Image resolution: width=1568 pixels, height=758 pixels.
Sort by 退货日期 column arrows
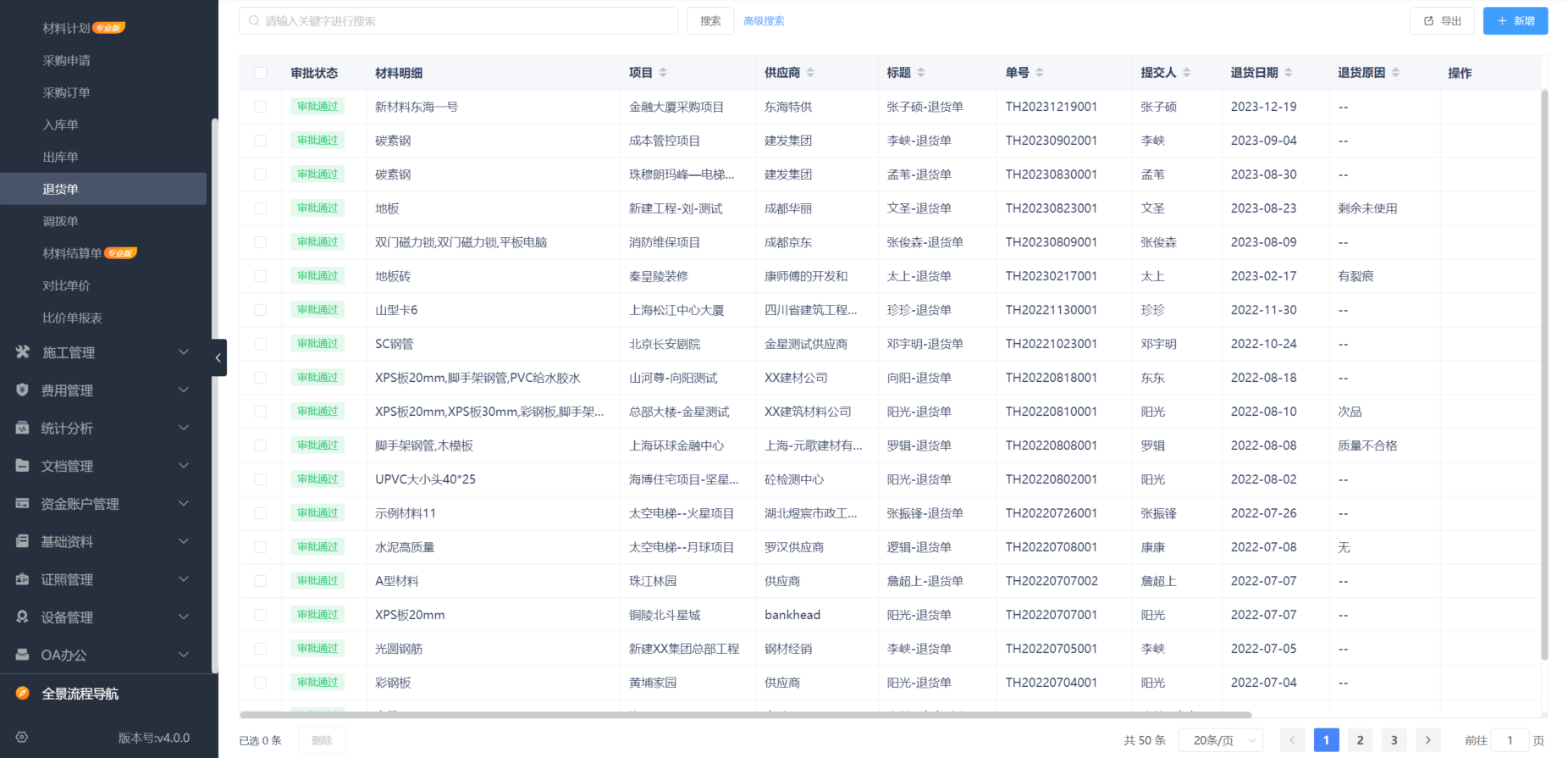point(1289,73)
